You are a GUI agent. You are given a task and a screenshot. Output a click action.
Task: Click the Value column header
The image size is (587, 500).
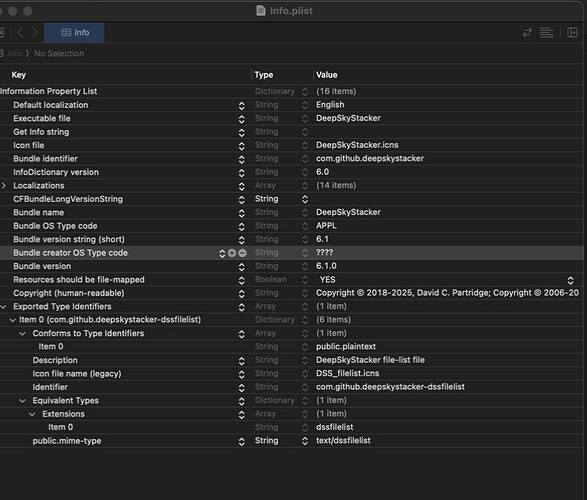(x=326, y=75)
